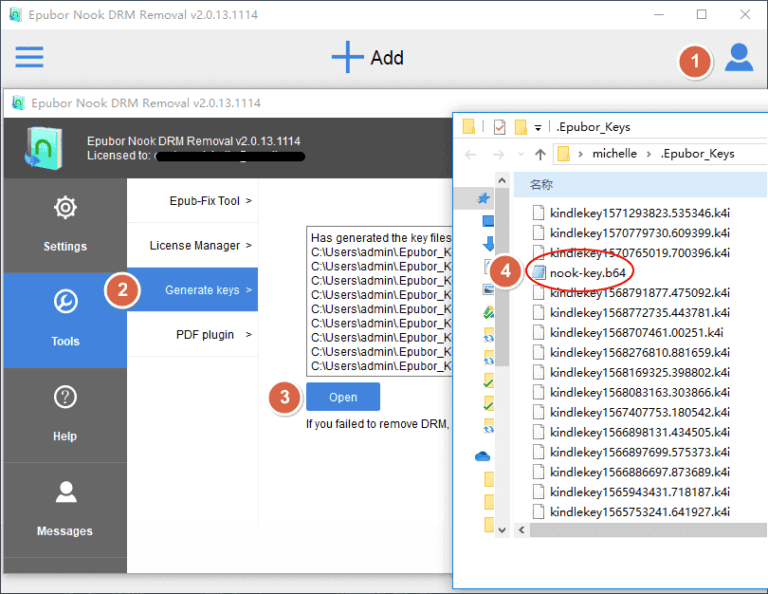Click the Add plus icon

(347, 57)
